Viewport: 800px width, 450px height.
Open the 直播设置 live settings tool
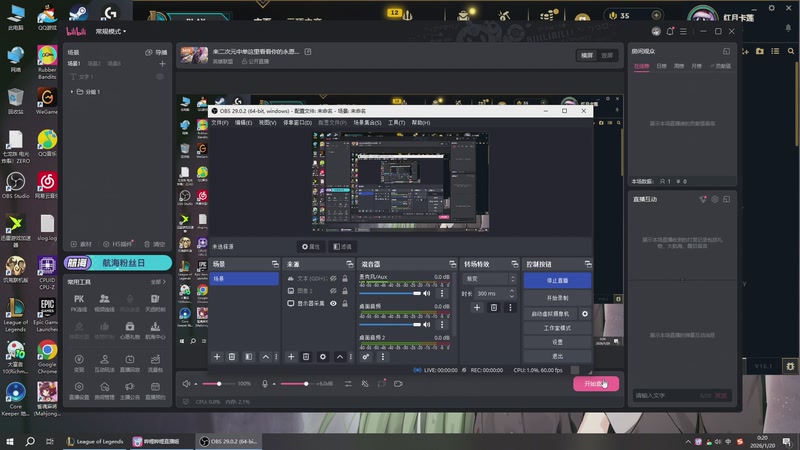click(x=79, y=390)
